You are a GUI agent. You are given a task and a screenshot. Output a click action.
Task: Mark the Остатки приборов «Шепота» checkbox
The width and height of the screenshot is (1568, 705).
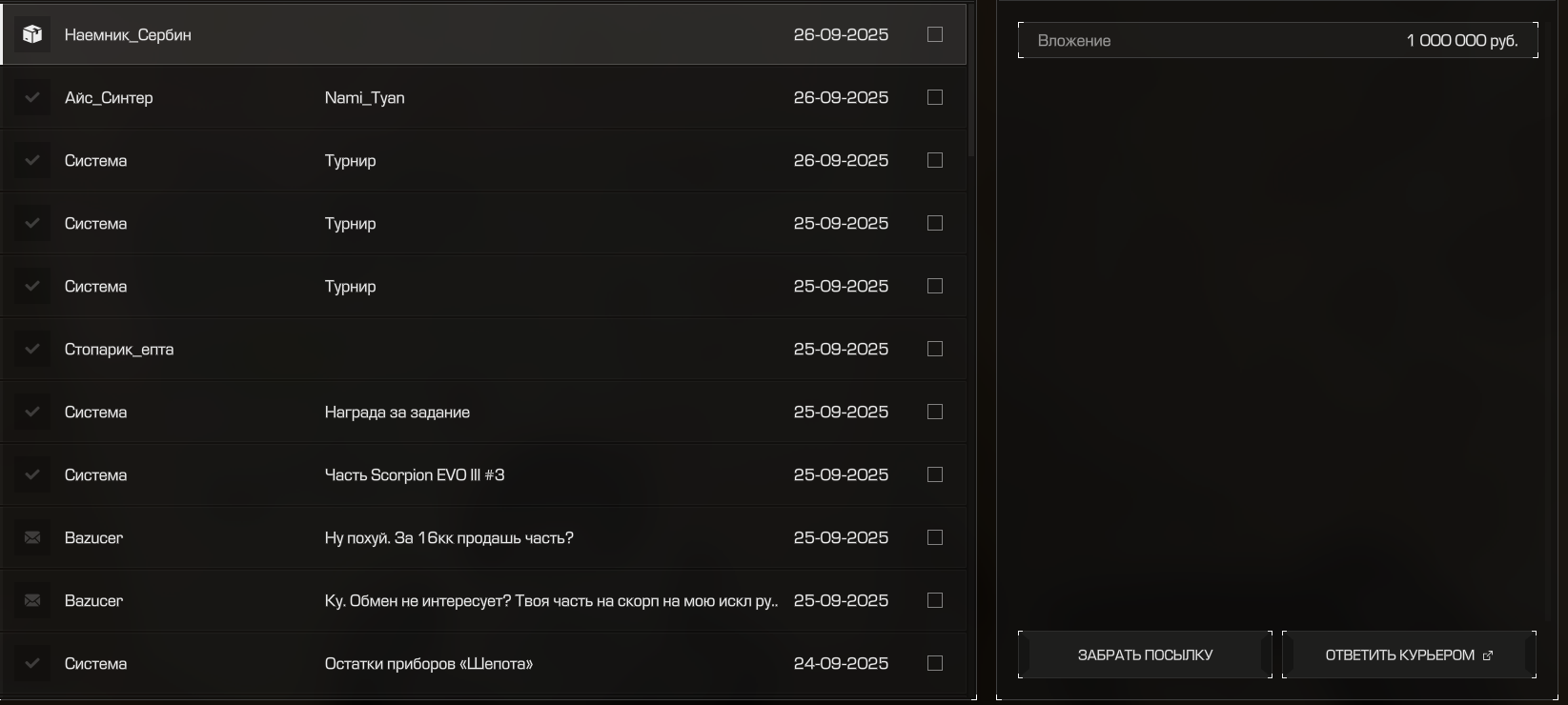[x=935, y=663]
